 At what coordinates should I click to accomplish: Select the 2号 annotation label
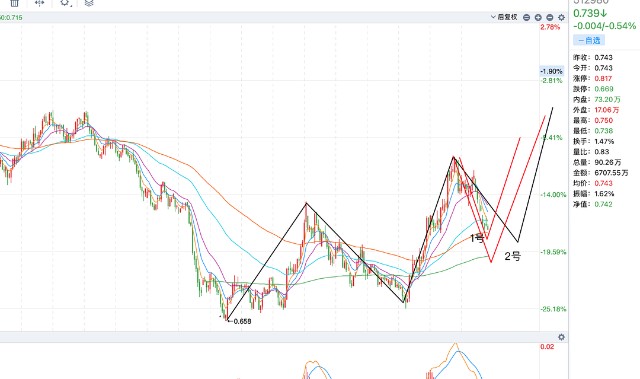(x=513, y=256)
